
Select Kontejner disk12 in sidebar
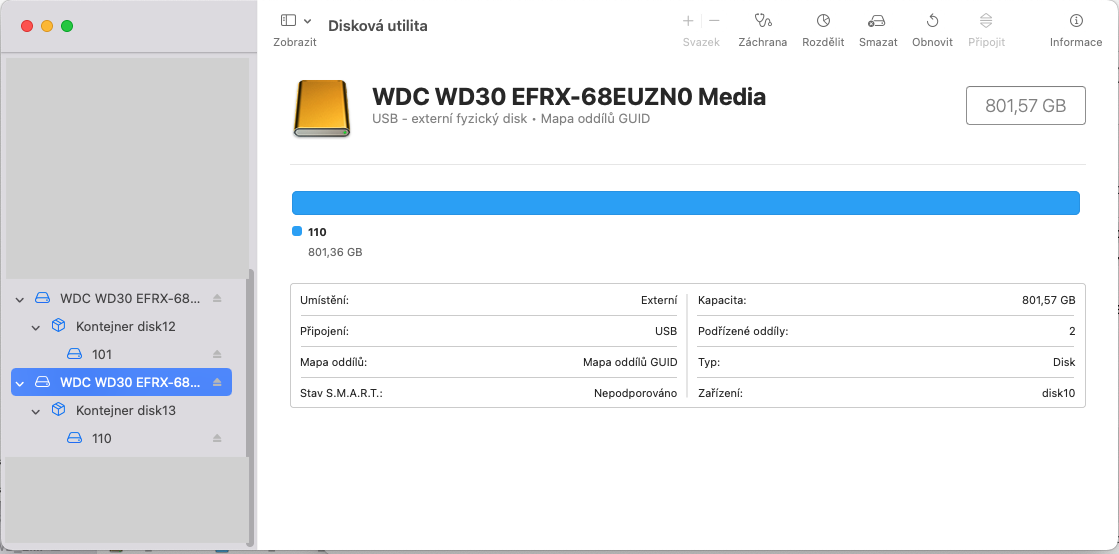tap(126, 326)
